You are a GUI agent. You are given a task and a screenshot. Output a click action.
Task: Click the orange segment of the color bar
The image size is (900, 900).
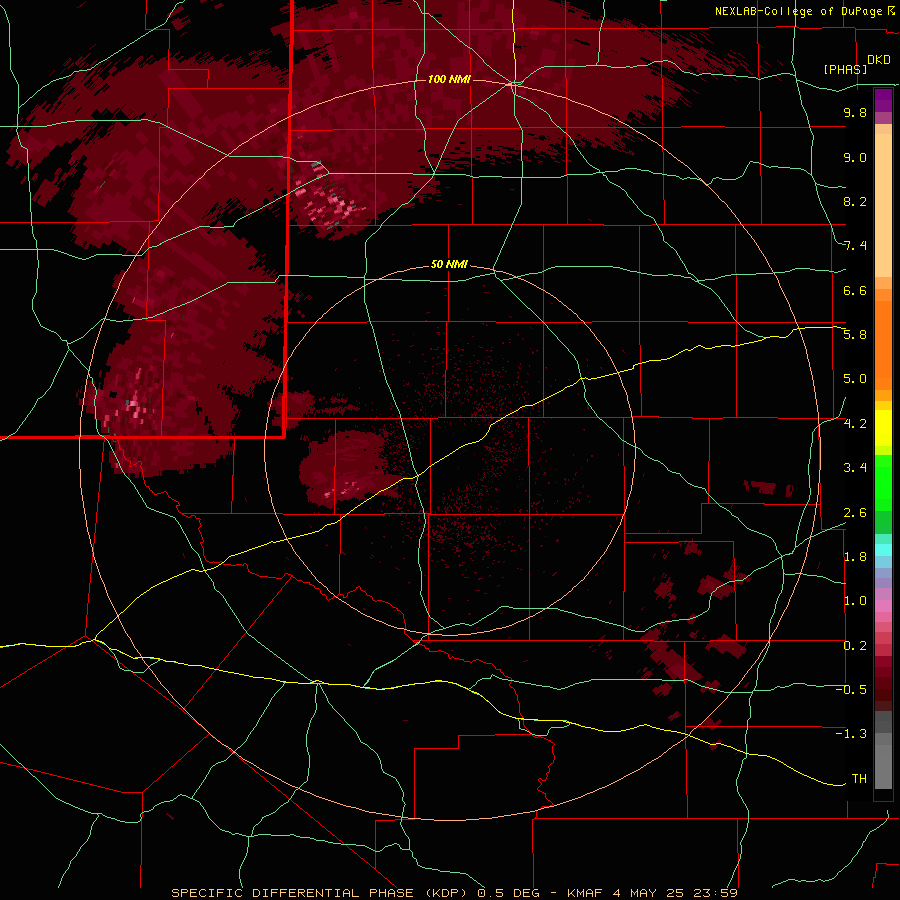[883, 346]
